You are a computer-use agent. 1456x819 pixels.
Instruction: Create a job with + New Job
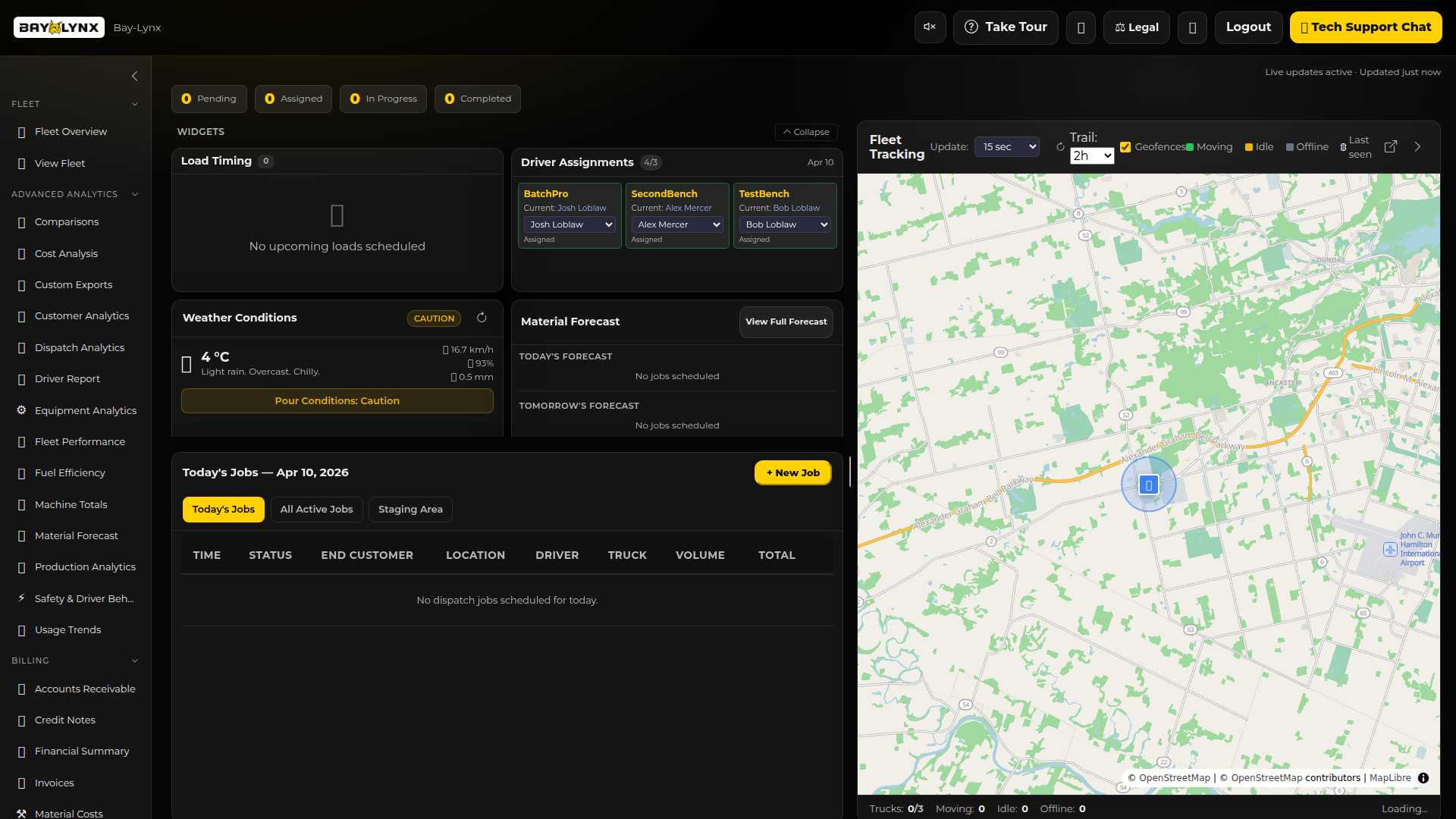[x=792, y=472]
